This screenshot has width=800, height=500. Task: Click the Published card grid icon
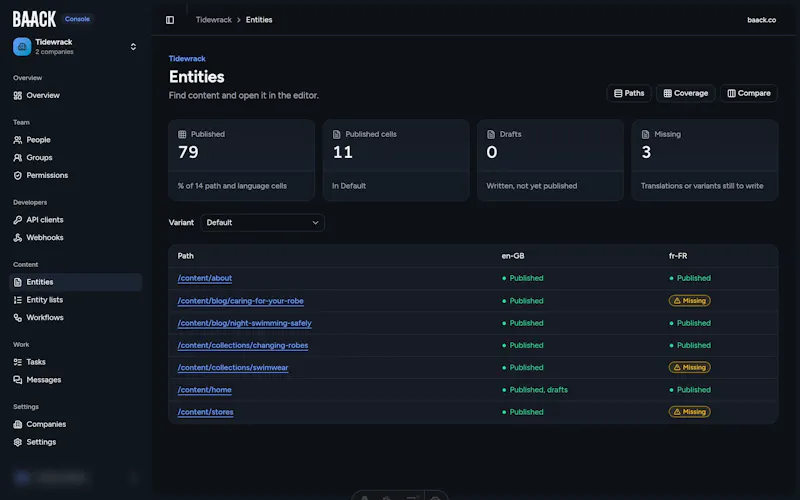click(182, 134)
